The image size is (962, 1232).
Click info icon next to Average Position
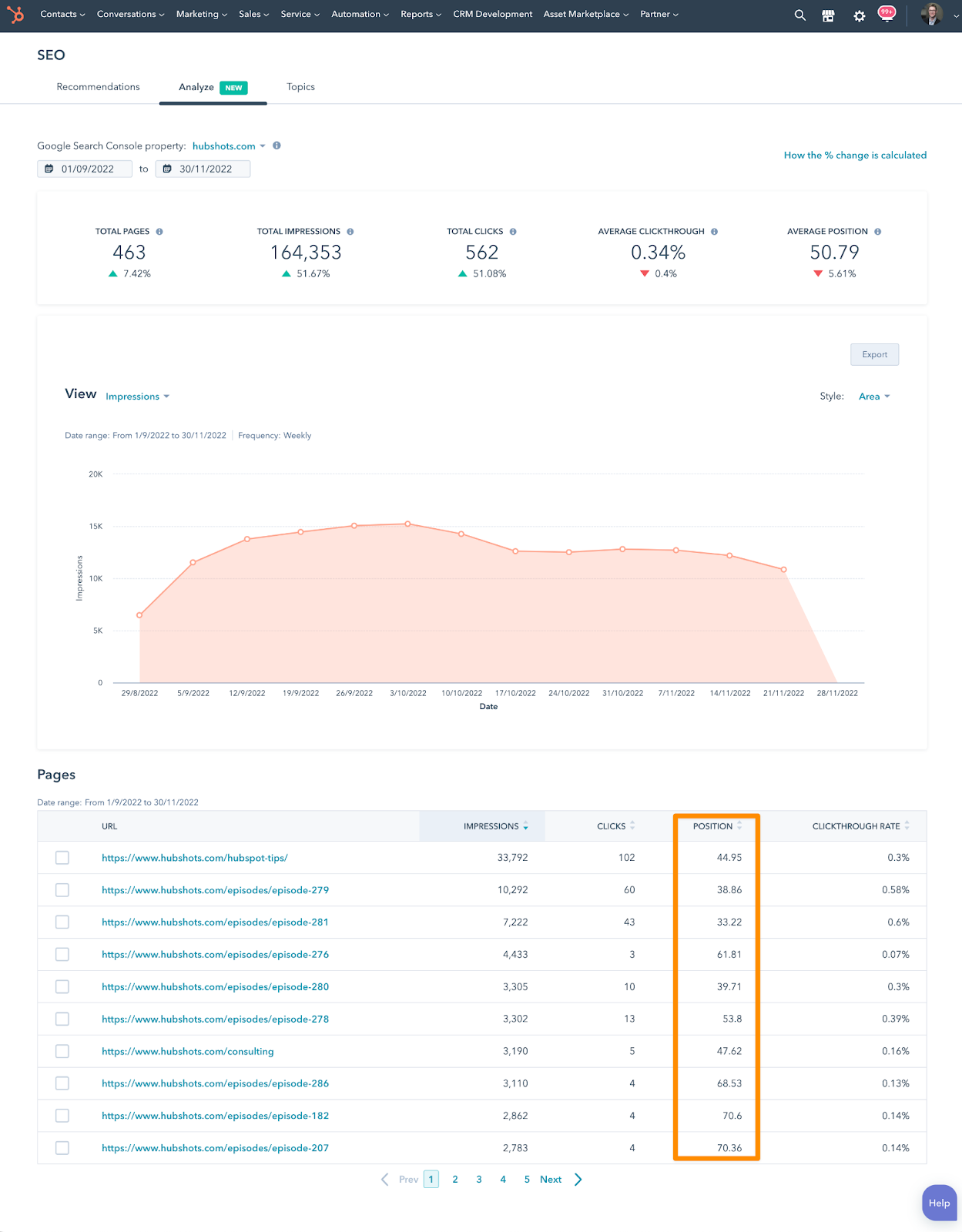coord(878,232)
